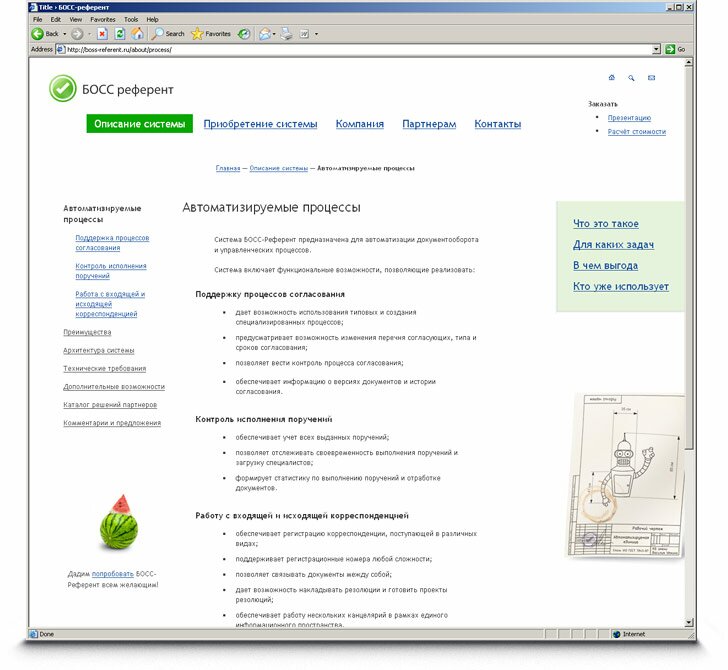The height and width of the screenshot is (670, 728).
Task: Open the Edit menu
Action: coord(56,20)
